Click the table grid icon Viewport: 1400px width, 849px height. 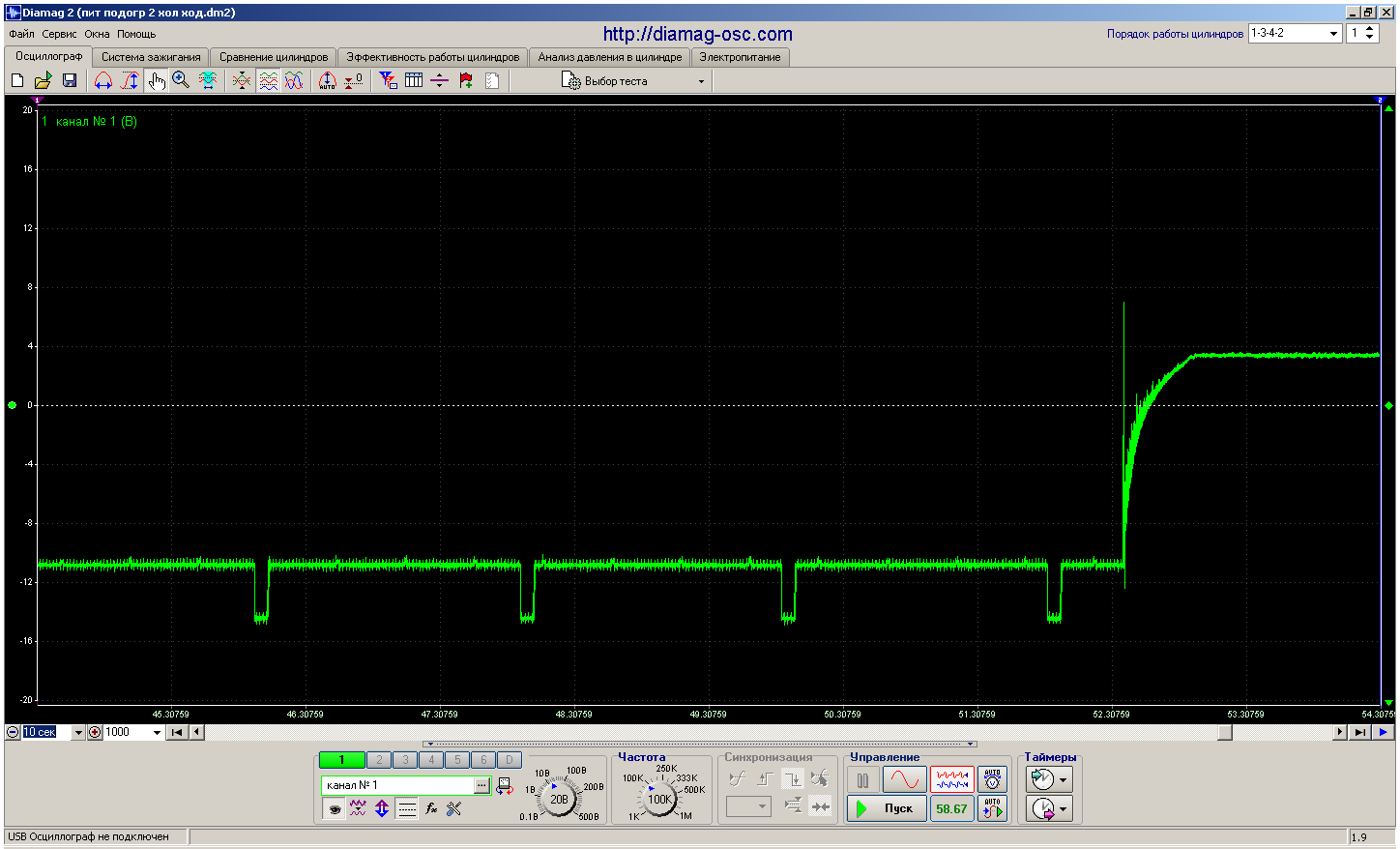(x=414, y=81)
